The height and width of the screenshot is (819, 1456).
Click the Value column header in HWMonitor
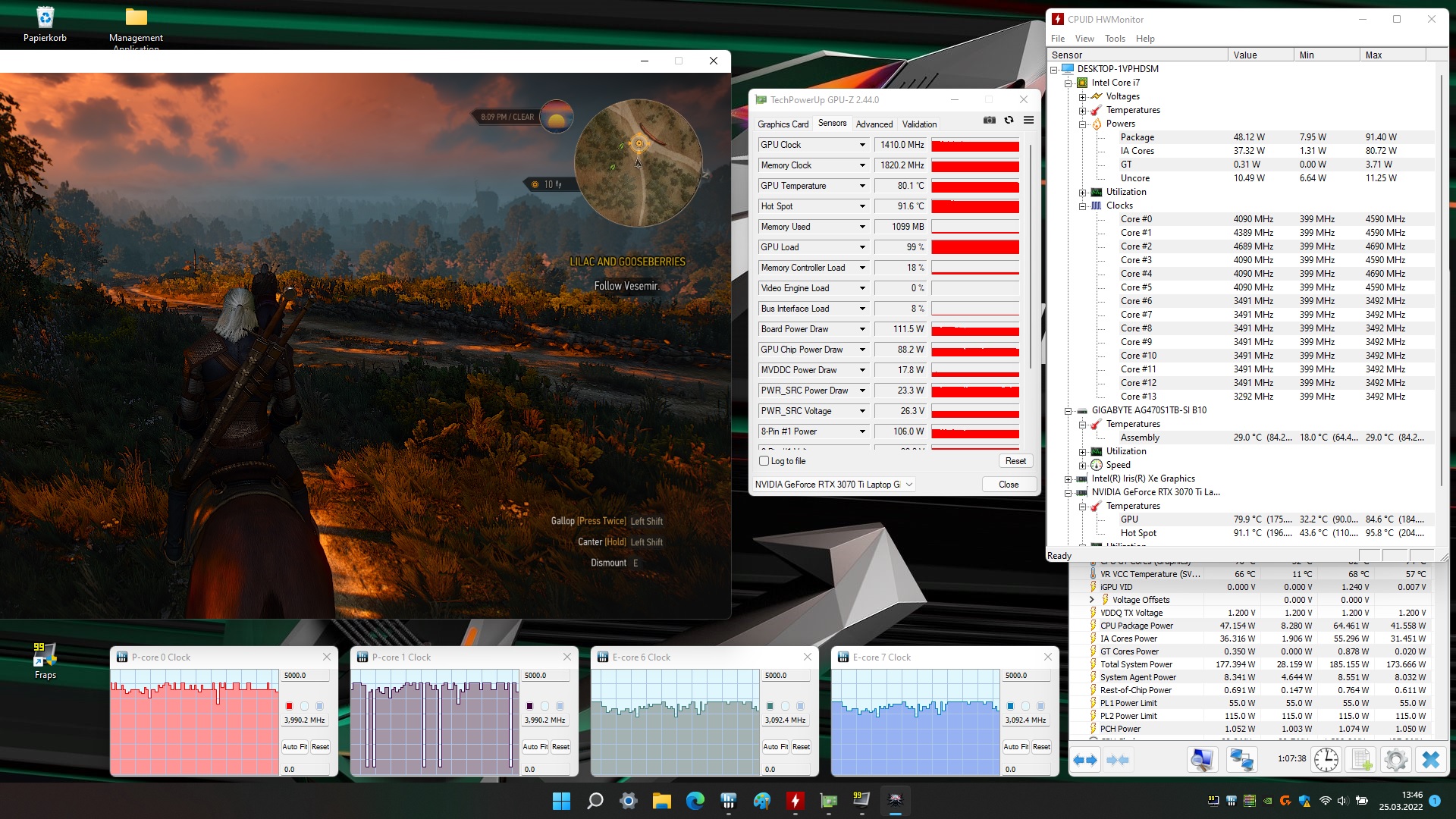point(1260,55)
